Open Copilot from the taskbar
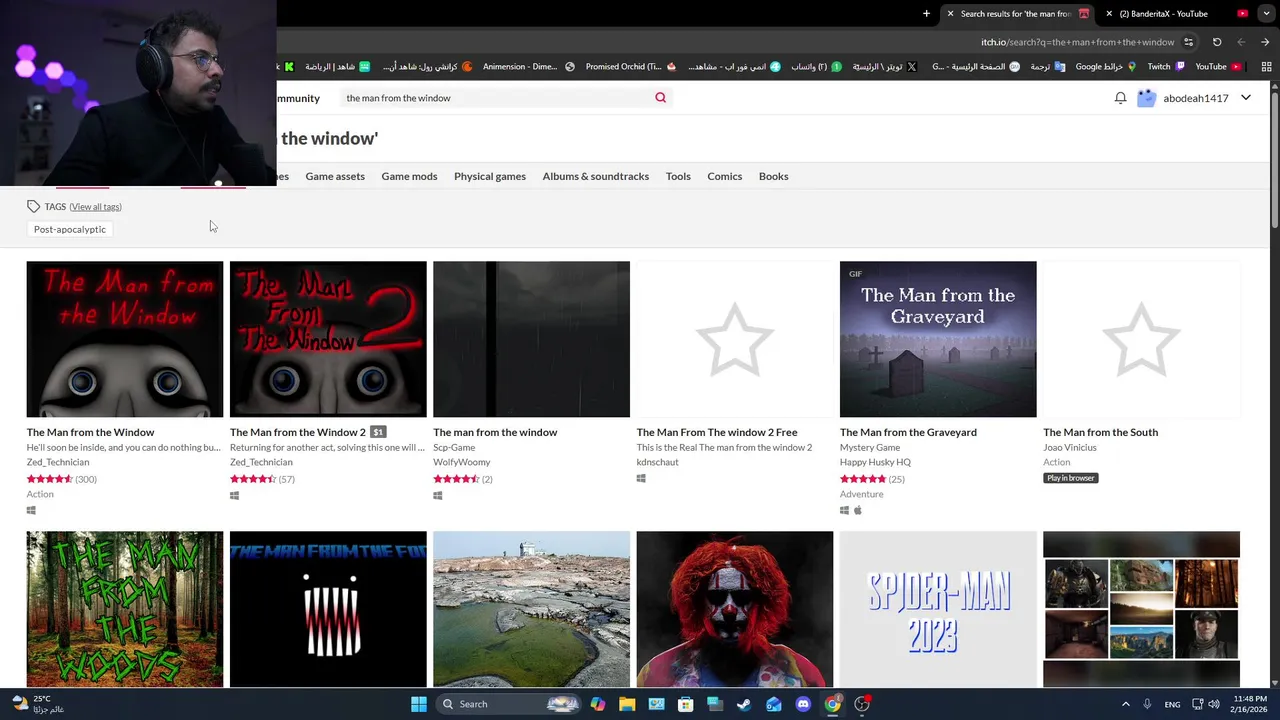 (598, 704)
